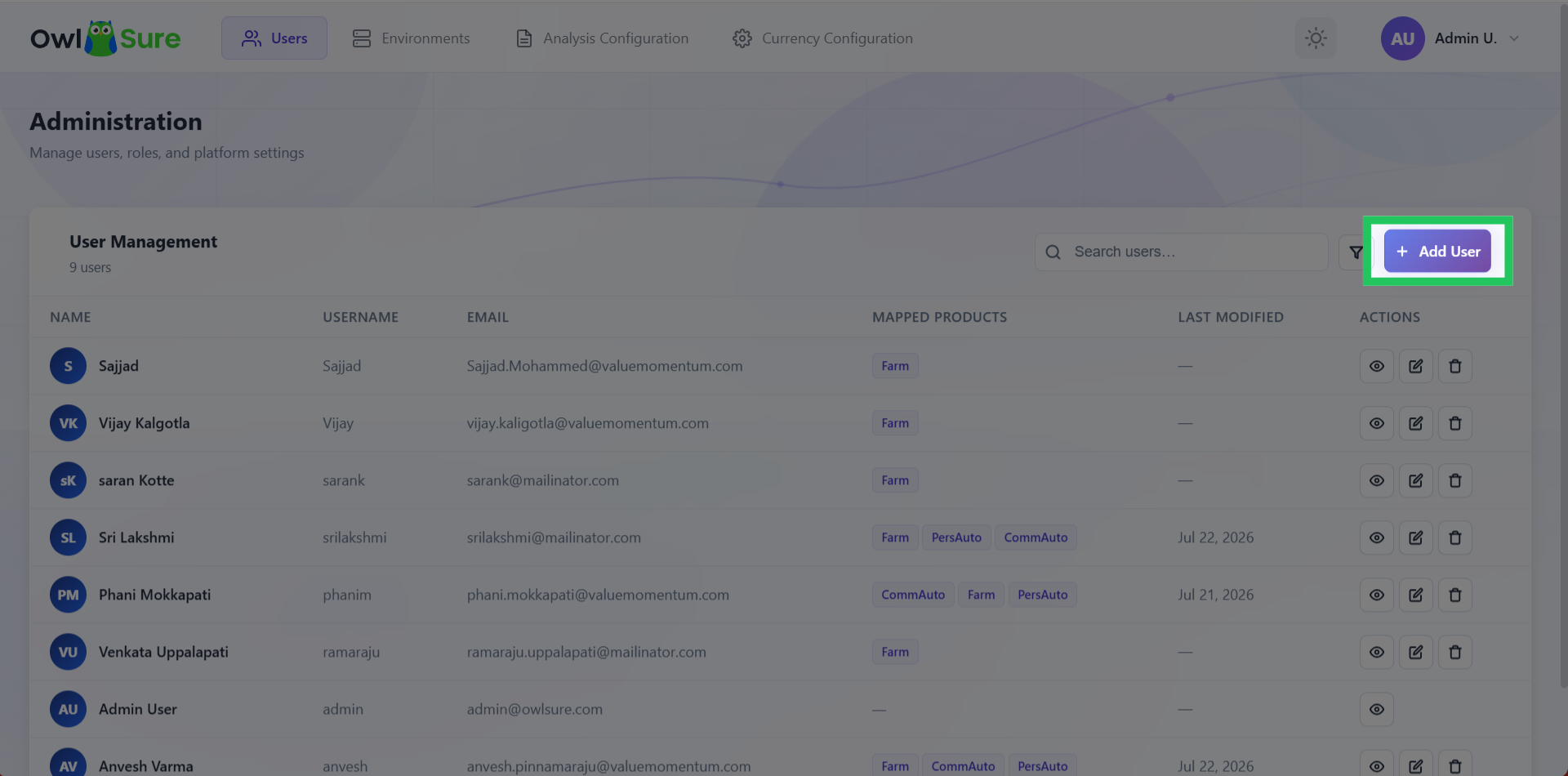View saran Kotte's details
The image size is (1568, 776).
(x=1376, y=480)
